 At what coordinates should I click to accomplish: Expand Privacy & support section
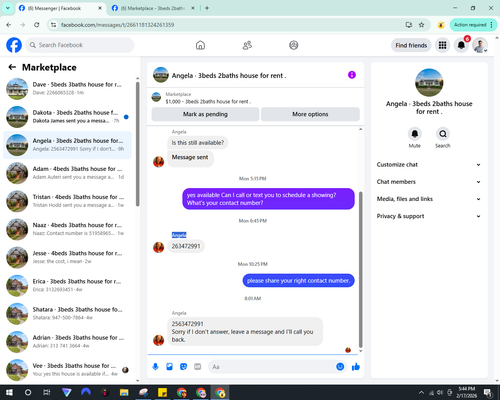pos(429,216)
